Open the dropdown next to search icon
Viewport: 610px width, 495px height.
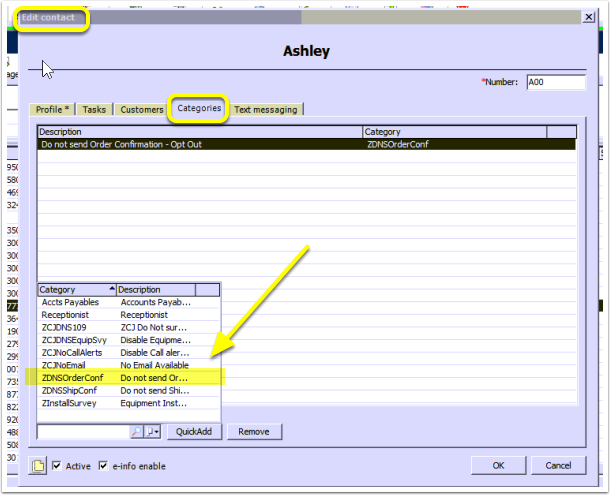click(x=152, y=431)
